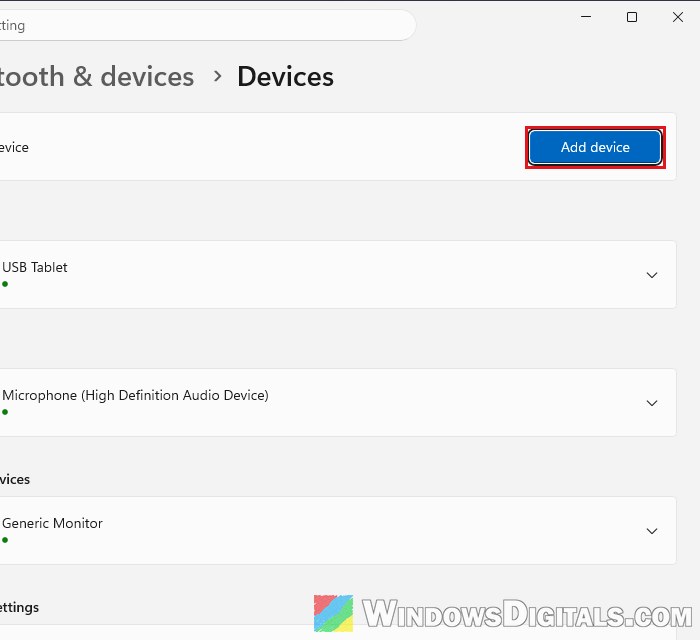Select the Microphone (High Definition Audio Device) label
Viewport: 700px width, 640px height.
click(x=135, y=395)
